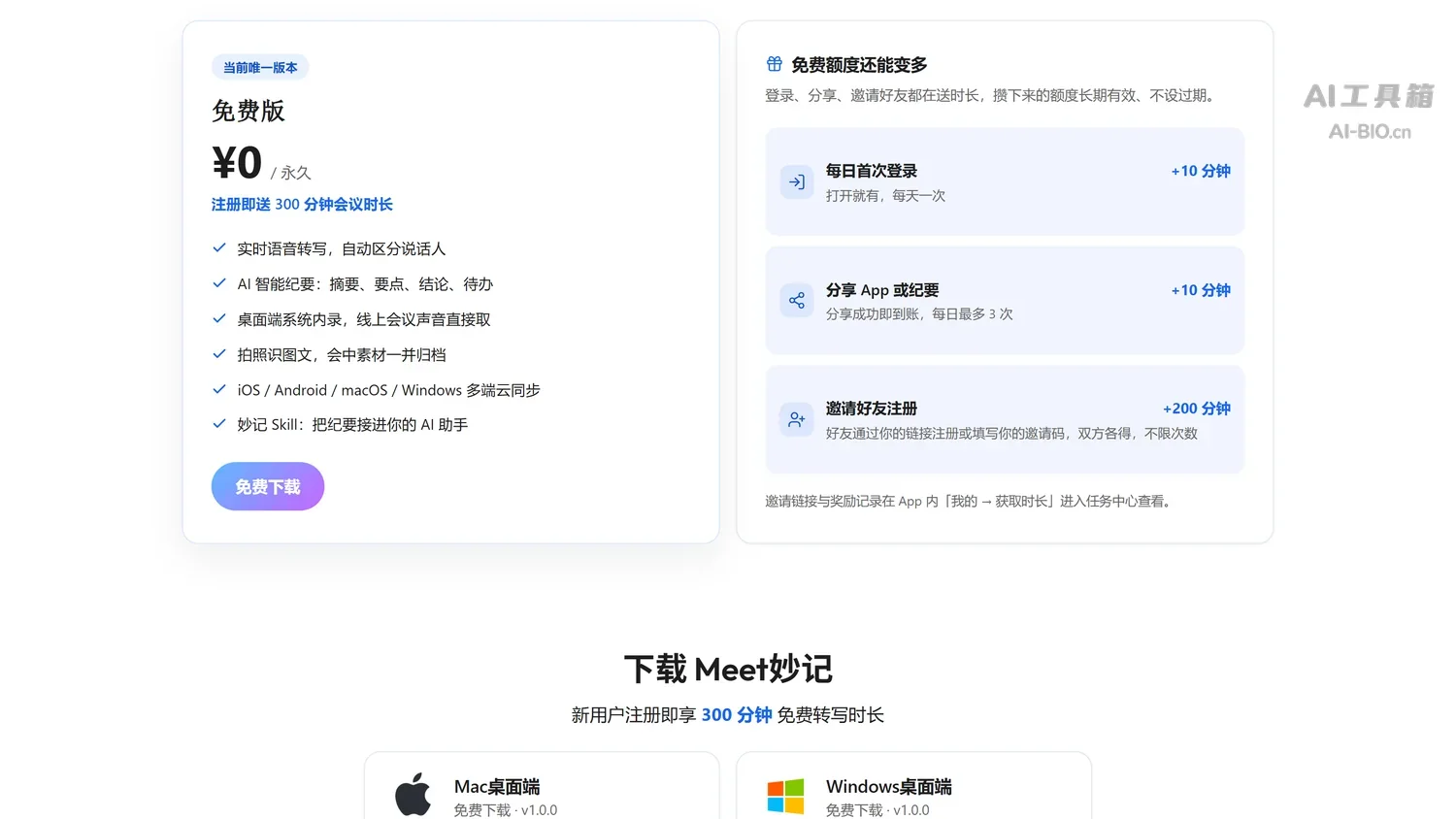Click the checkmark beside 拍照识图文
This screenshot has height=819, width=1456.
tap(219, 354)
